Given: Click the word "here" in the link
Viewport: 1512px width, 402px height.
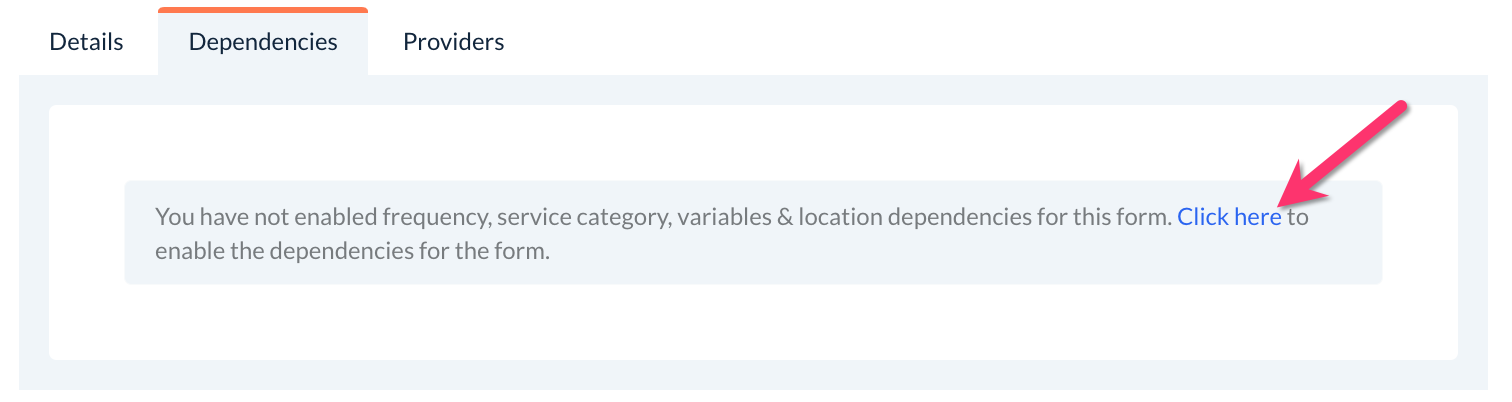Looking at the screenshot, I should [1256, 217].
